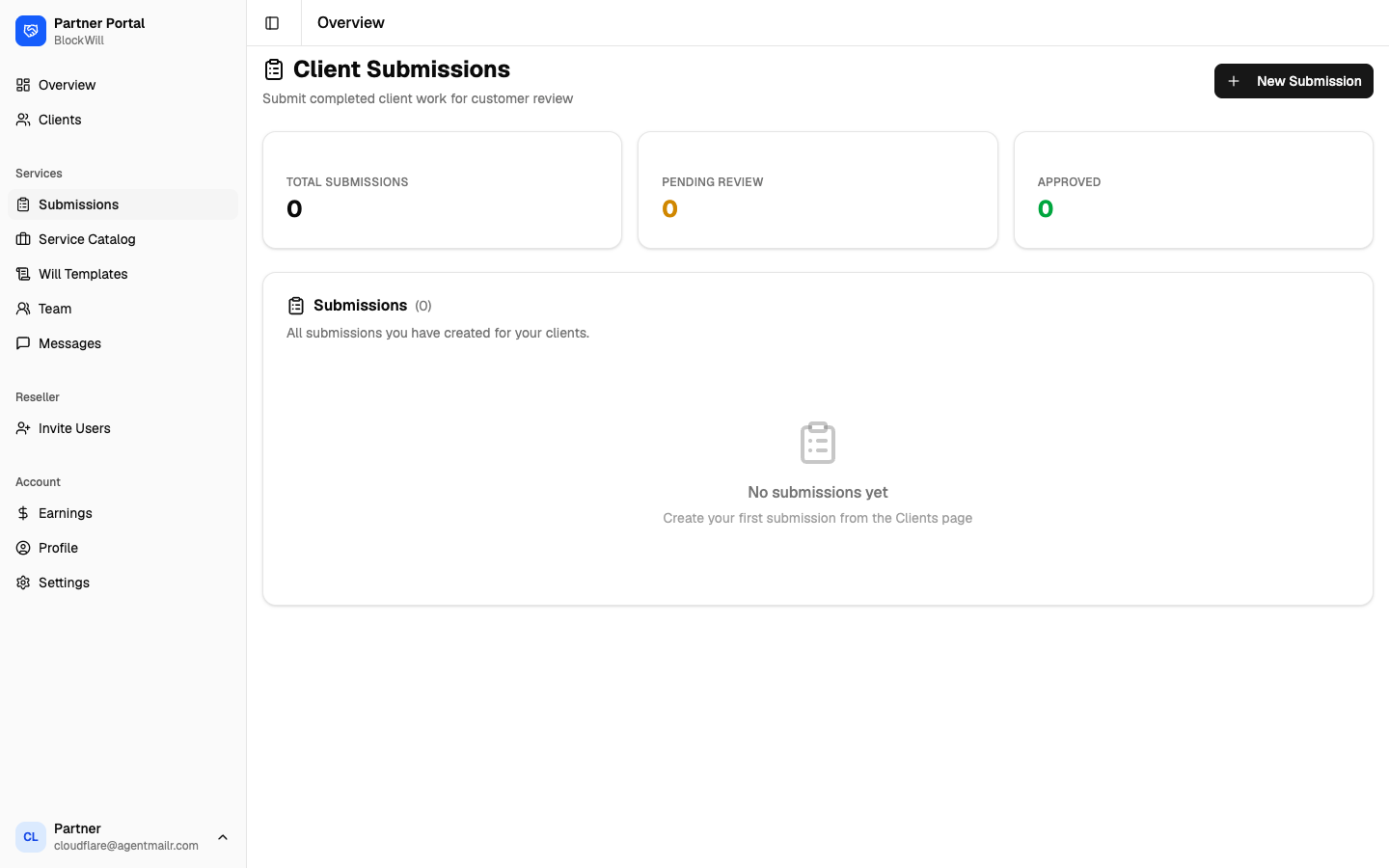This screenshot has height=868, width=1389.
Task: Click the Team users icon
Action: pyautogui.click(x=23, y=309)
